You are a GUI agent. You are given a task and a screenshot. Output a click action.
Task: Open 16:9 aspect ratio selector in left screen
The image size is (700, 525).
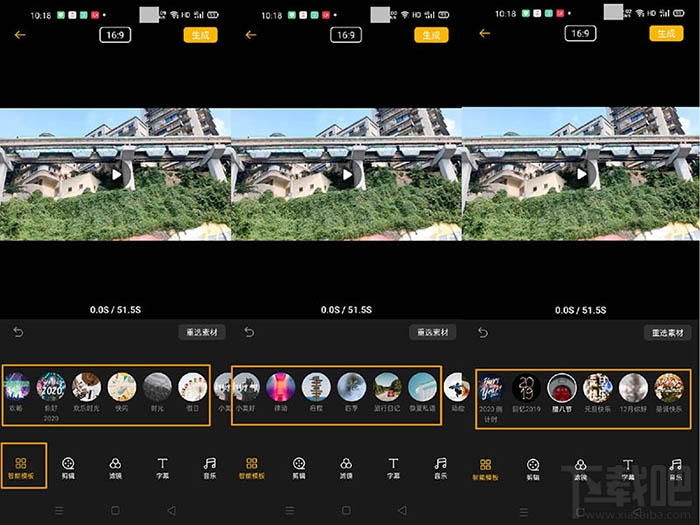point(115,35)
